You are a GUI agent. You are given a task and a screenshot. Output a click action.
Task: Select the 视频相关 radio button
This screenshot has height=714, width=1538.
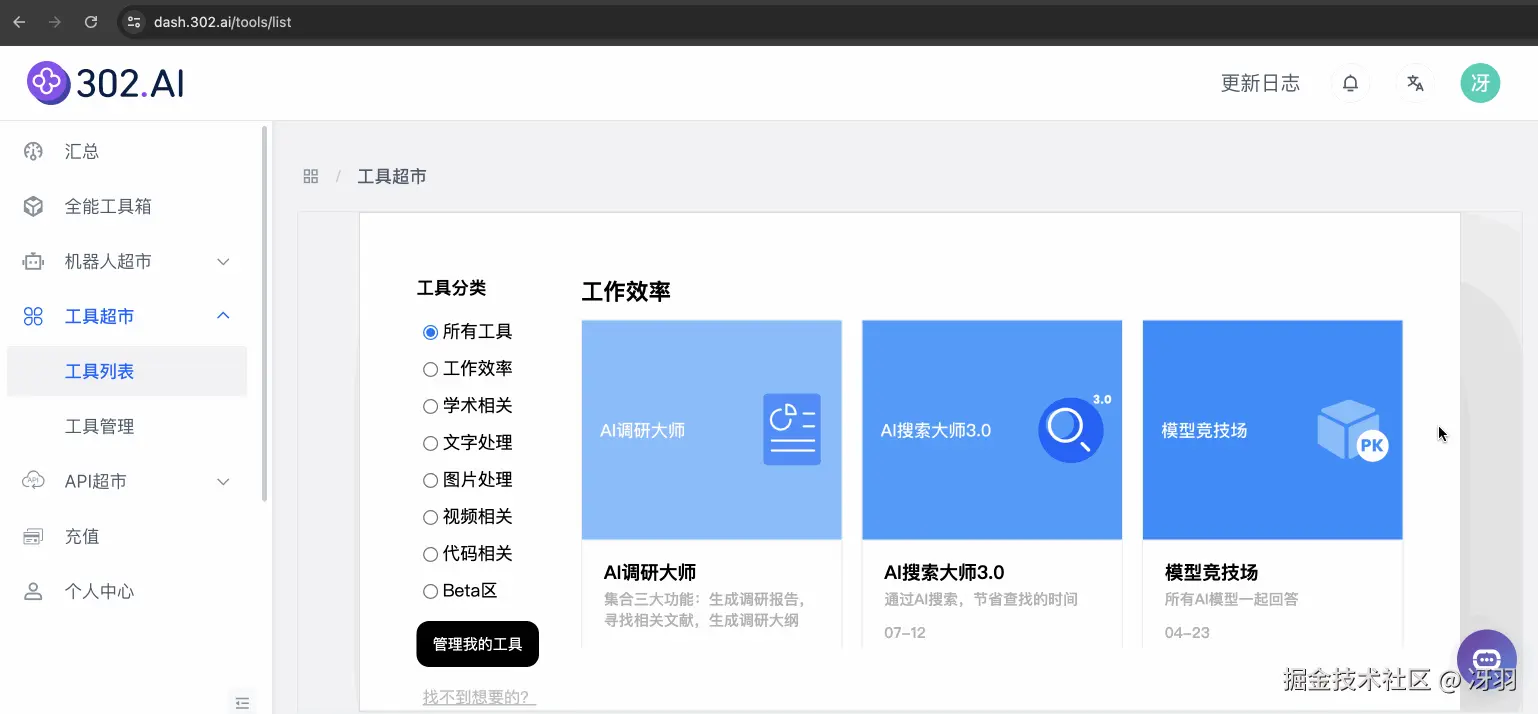point(431,517)
